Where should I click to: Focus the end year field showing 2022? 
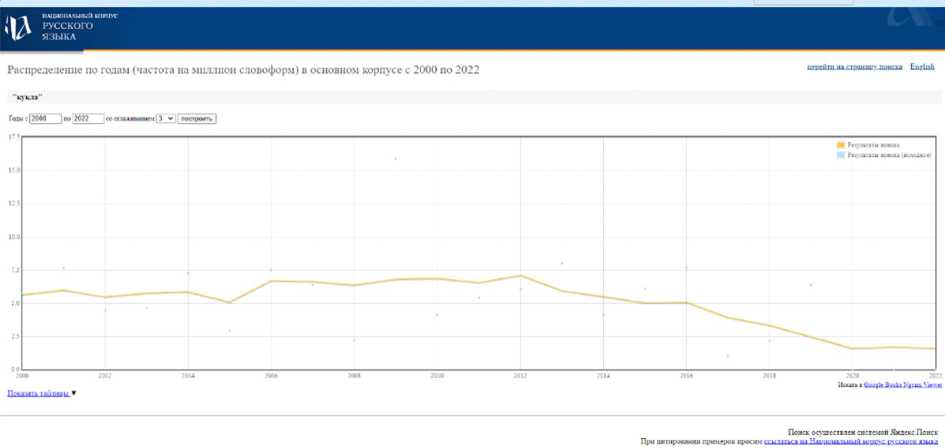pos(88,118)
